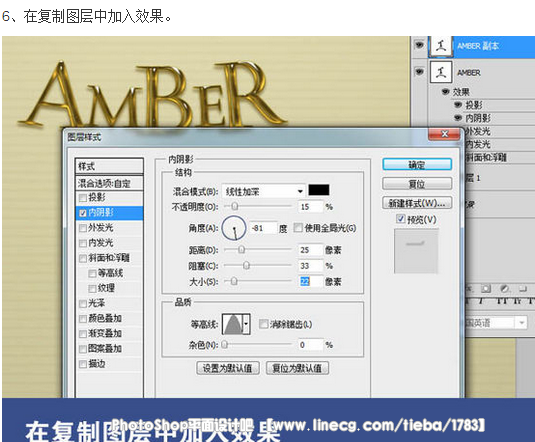Click the adjustment layer icon in layers panel

click(505, 289)
